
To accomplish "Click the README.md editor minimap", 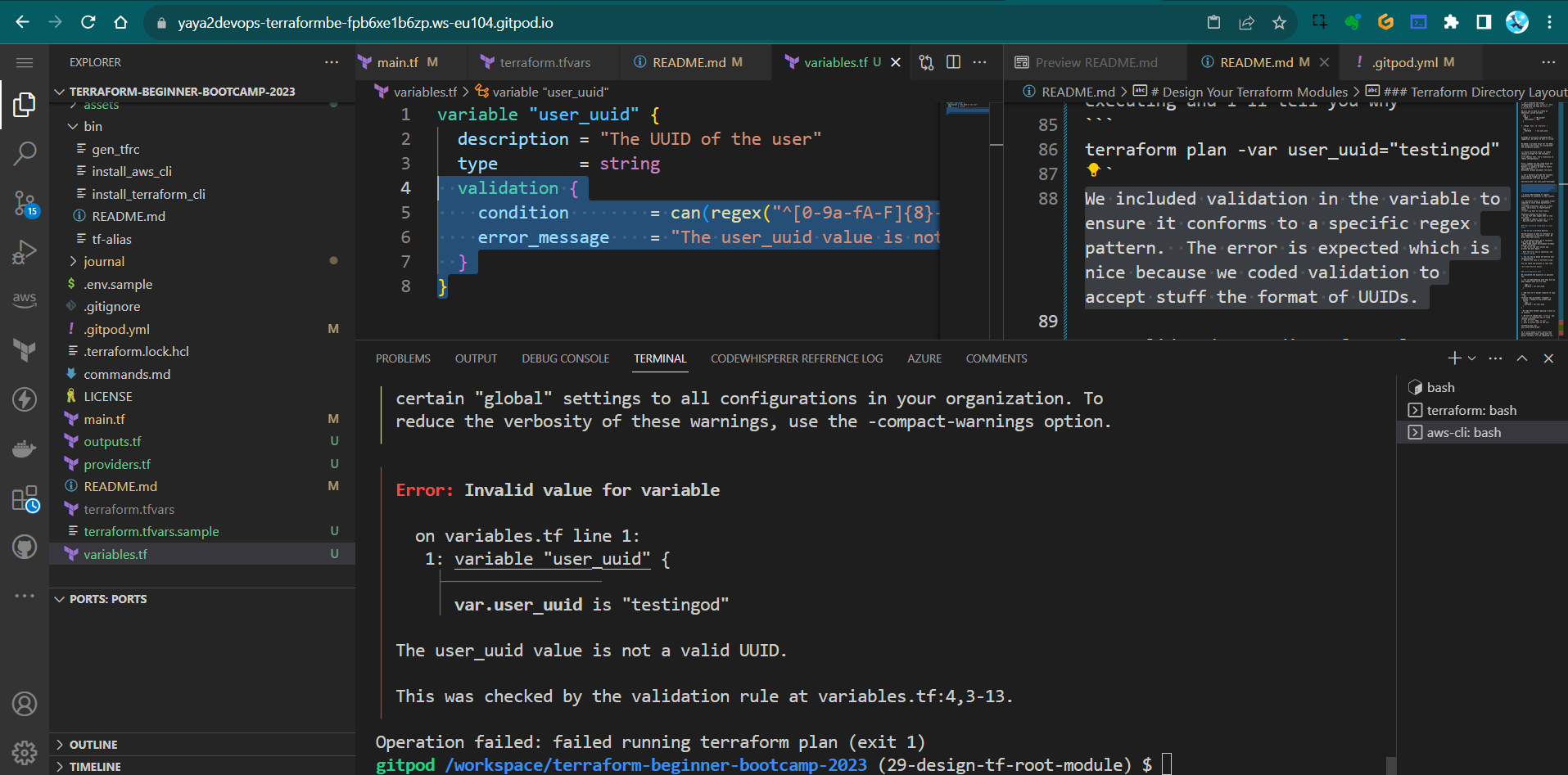I will click(1538, 221).
